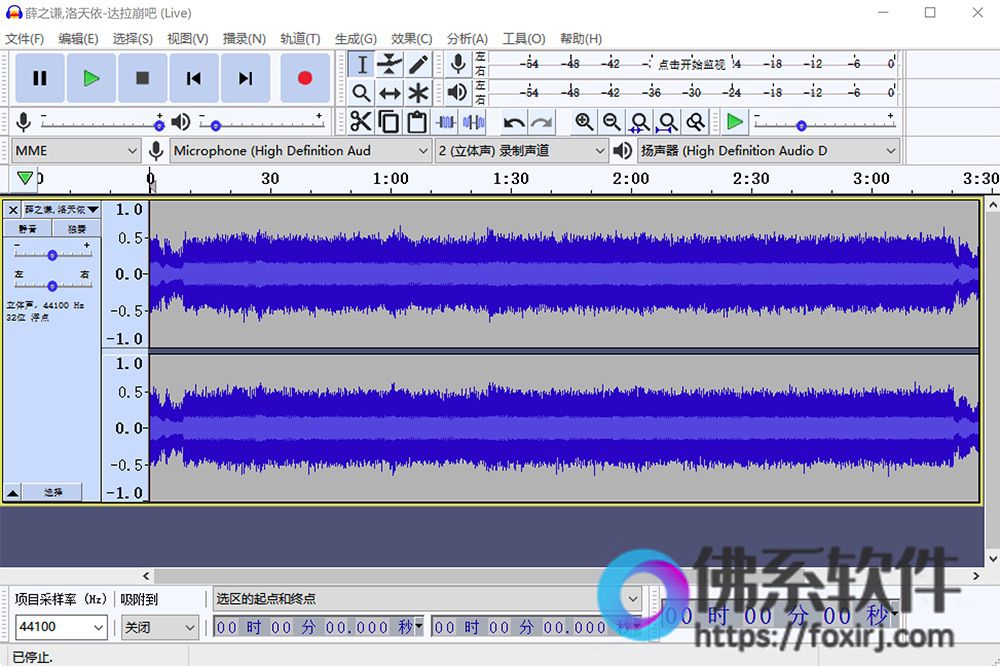Open the 吸附到 关闭 dropdown
The height and width of the screenshot is (666, 1000).
pyautogui.click(x=160, y=627)
